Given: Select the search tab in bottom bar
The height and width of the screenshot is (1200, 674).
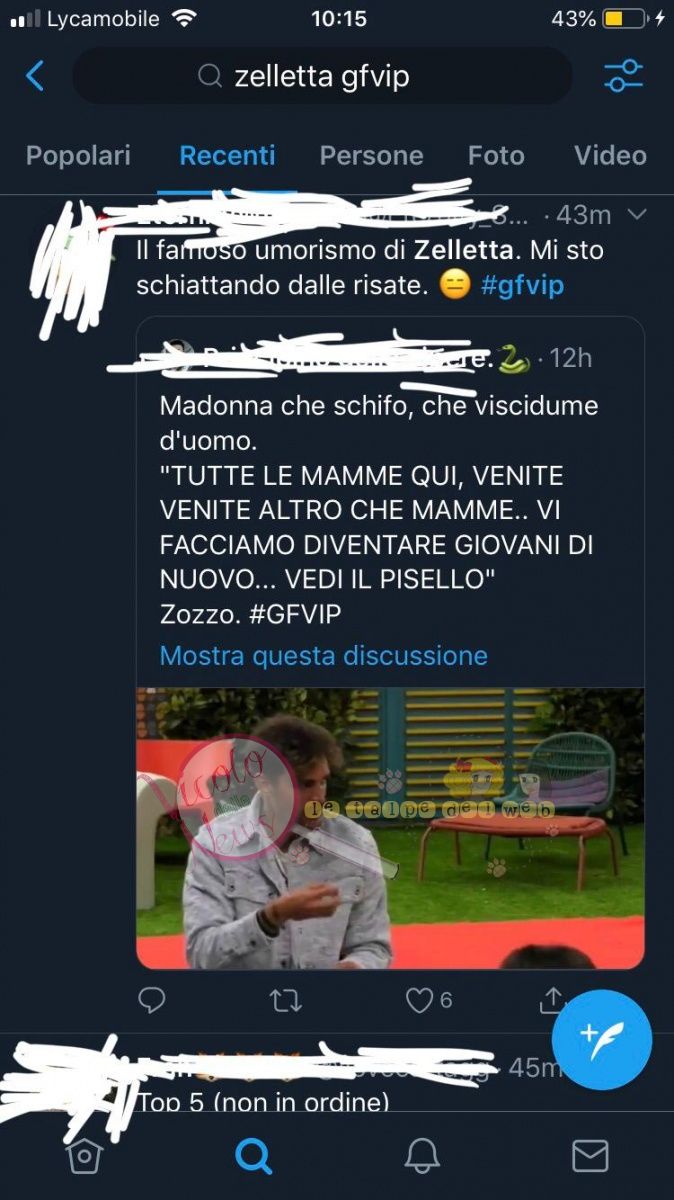Looking at the screenshot, I should 253,1157.
